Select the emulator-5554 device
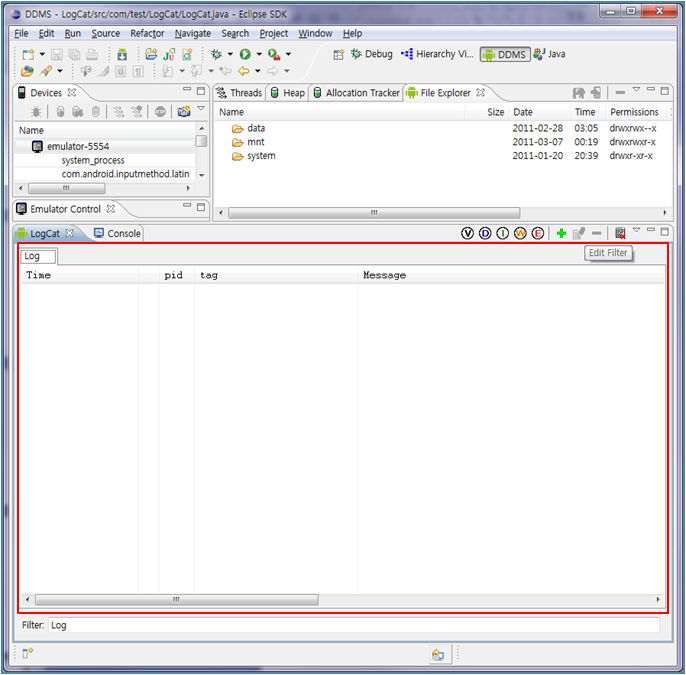The image size is (686, 675). [x=78, y=147]
